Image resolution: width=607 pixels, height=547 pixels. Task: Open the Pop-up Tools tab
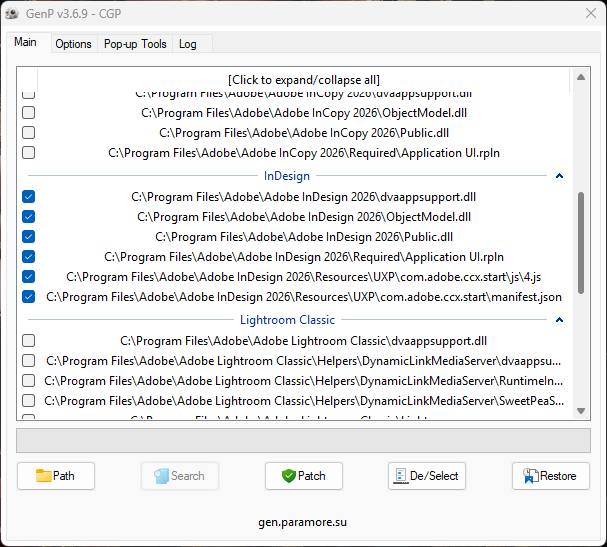(135, 44)
